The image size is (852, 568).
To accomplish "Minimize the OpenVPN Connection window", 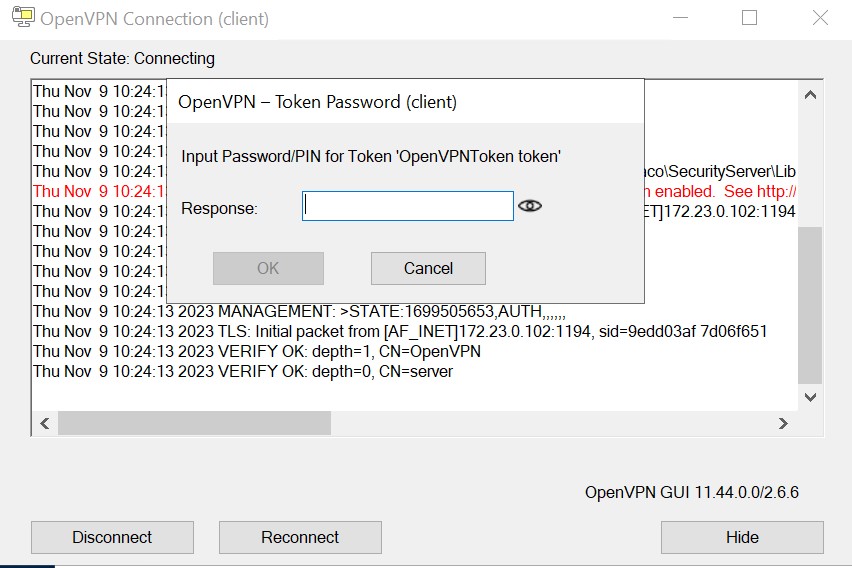I will coord(680,18).
